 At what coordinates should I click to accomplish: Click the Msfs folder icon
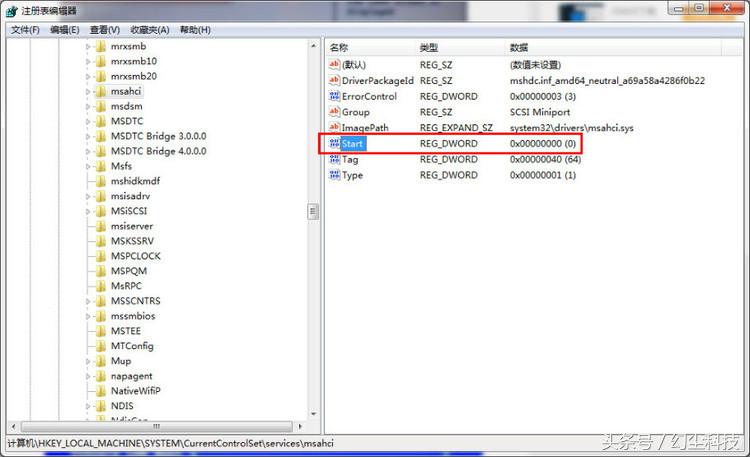point(100,166)
